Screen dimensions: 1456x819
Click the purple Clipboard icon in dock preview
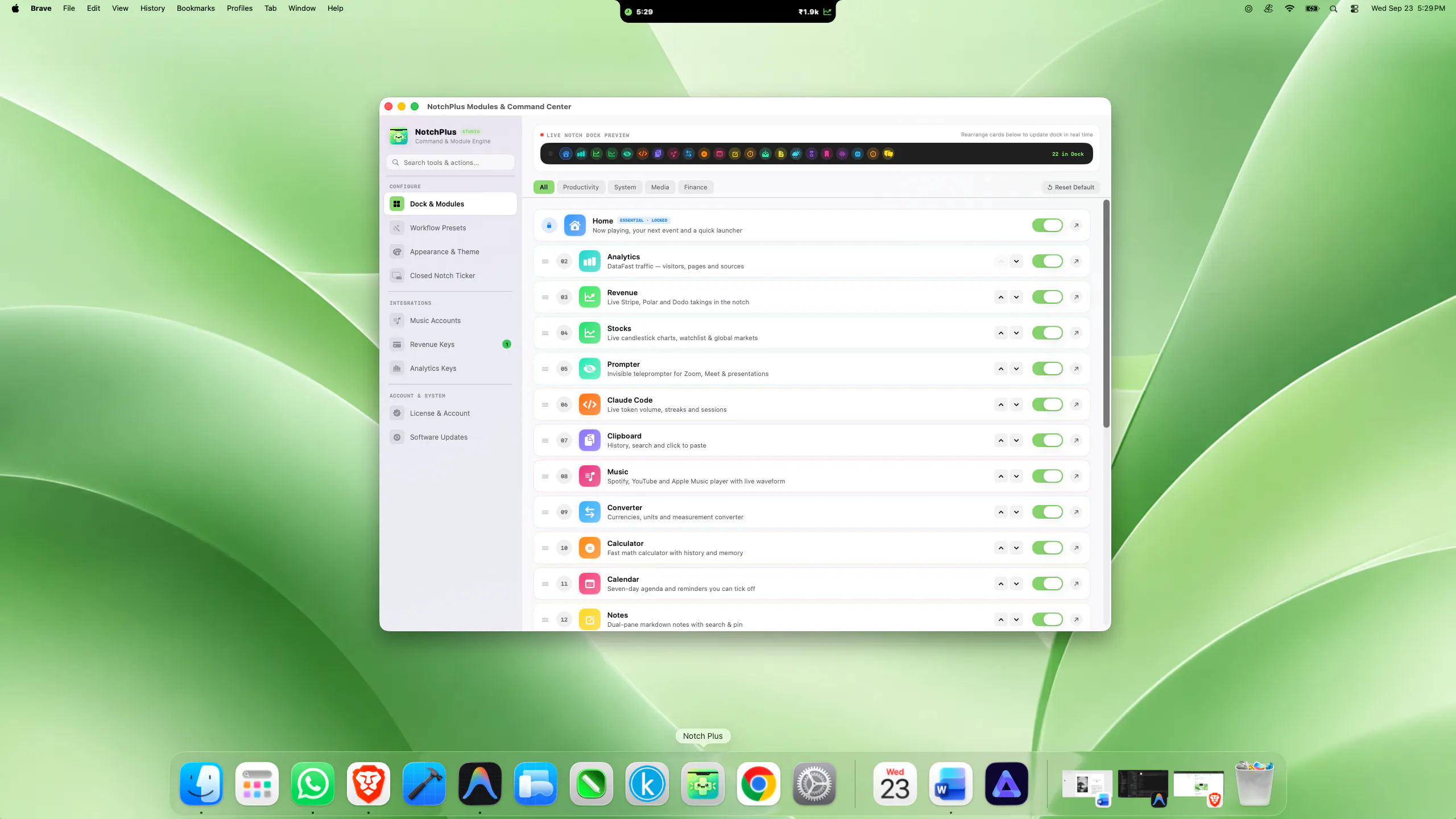[658, 154]
